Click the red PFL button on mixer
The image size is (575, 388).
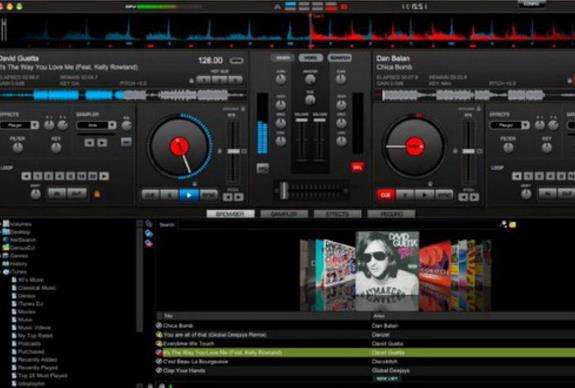(x=357, y=168)
